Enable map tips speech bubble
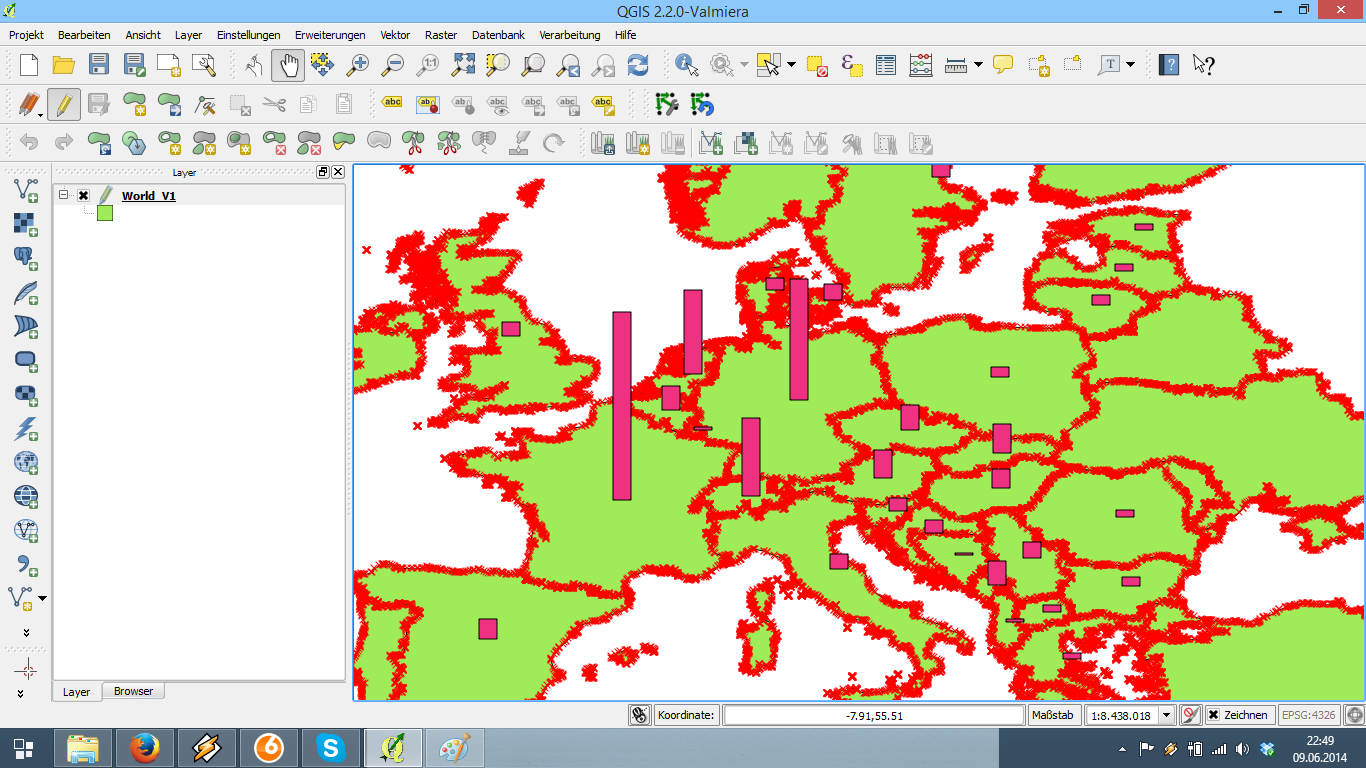Image resolution: width=1366 pixels, height=768 pixels. pyautogui.click(x=1003, y=65)
